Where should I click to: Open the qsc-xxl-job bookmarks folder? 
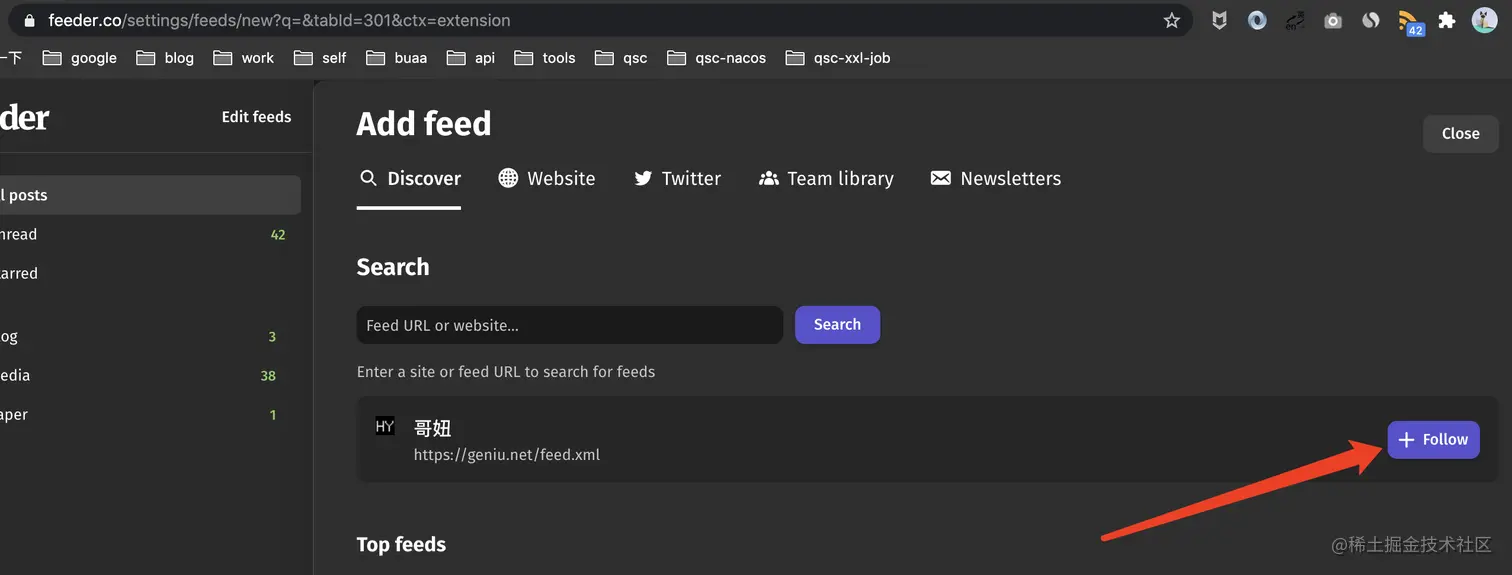coord(838,58)
